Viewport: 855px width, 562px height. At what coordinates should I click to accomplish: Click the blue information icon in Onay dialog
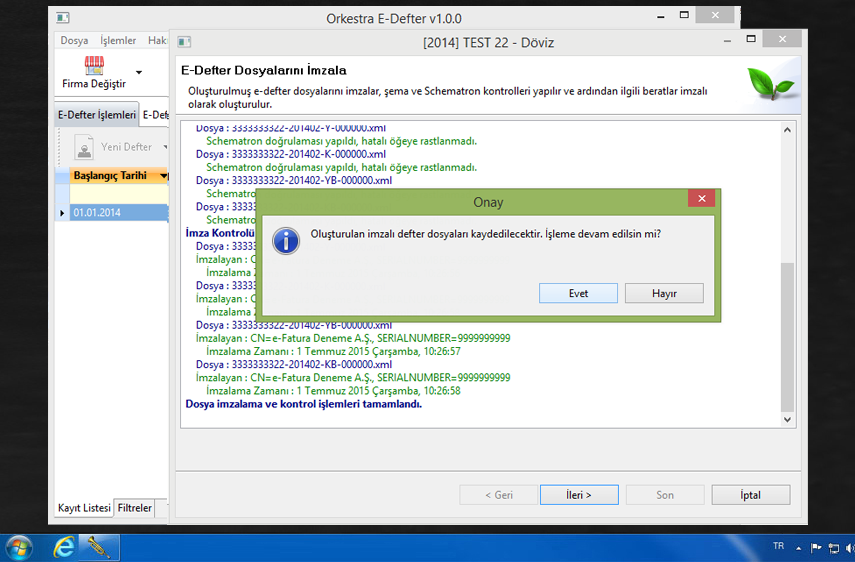point(286,241)
